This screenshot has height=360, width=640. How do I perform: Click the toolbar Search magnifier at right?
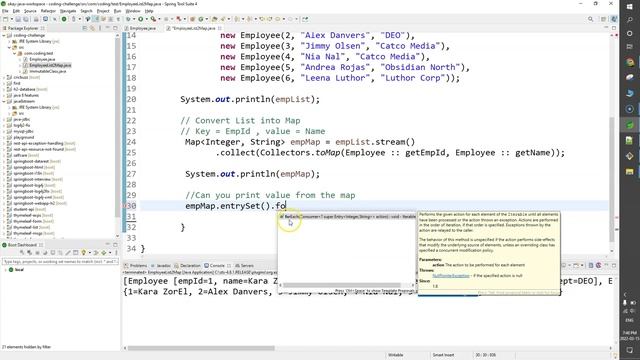coord(590,19)
